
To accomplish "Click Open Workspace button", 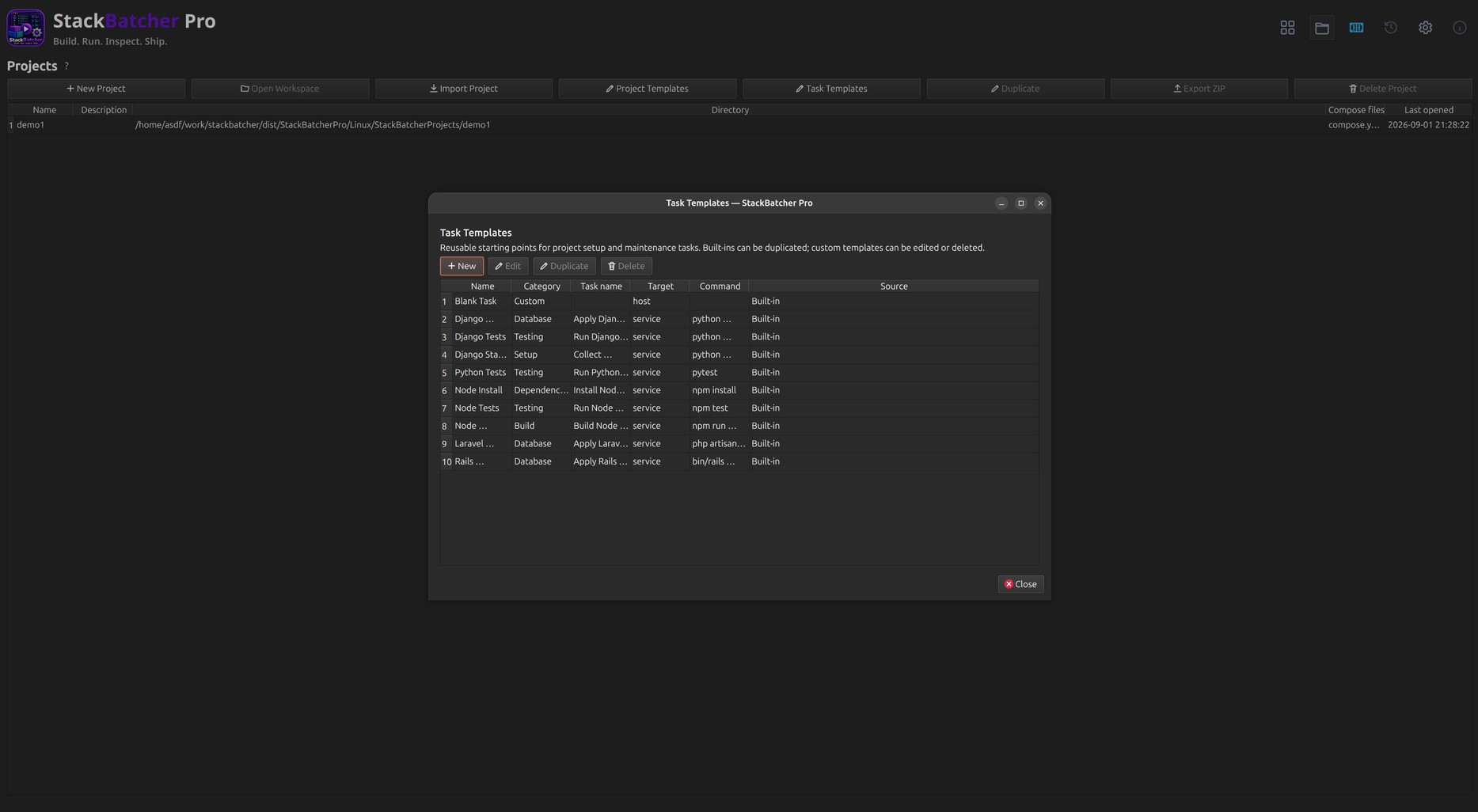I will (x=279, y=89).
